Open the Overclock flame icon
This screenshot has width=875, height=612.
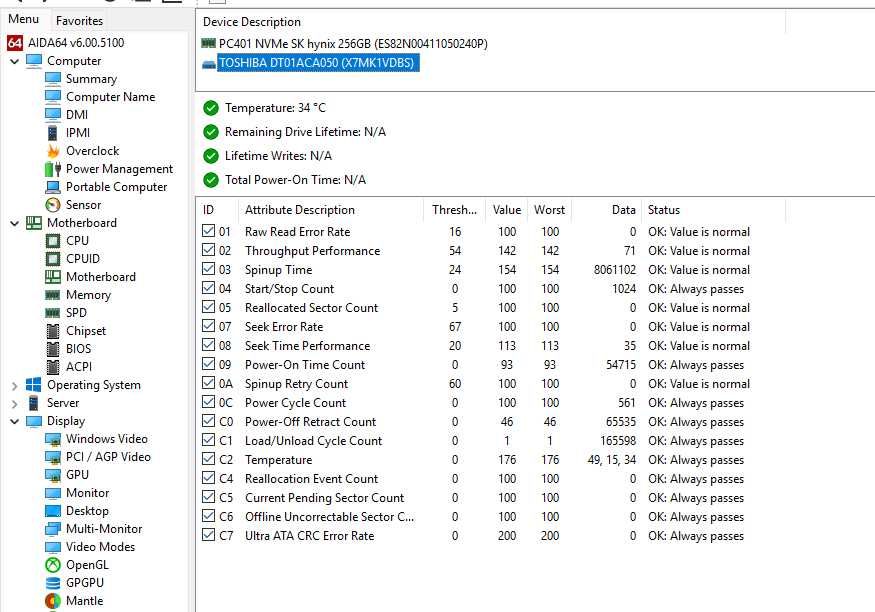point(52,151)
